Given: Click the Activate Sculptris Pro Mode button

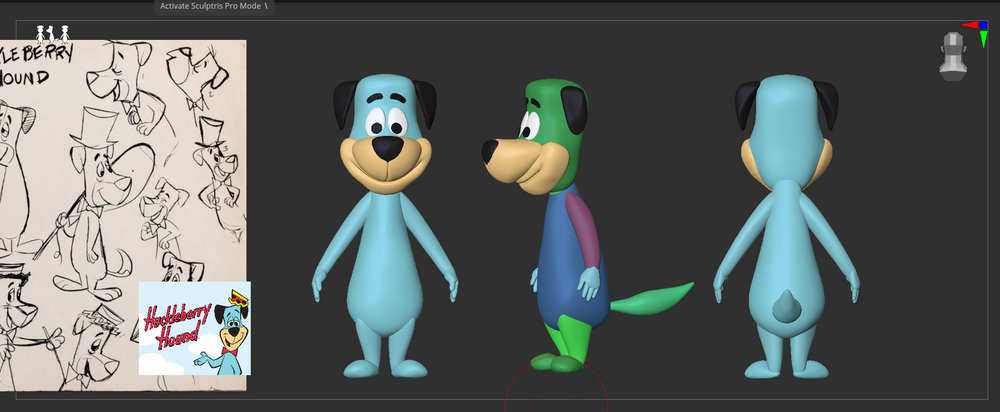Looking at the screenshot, I should point(213,6).
